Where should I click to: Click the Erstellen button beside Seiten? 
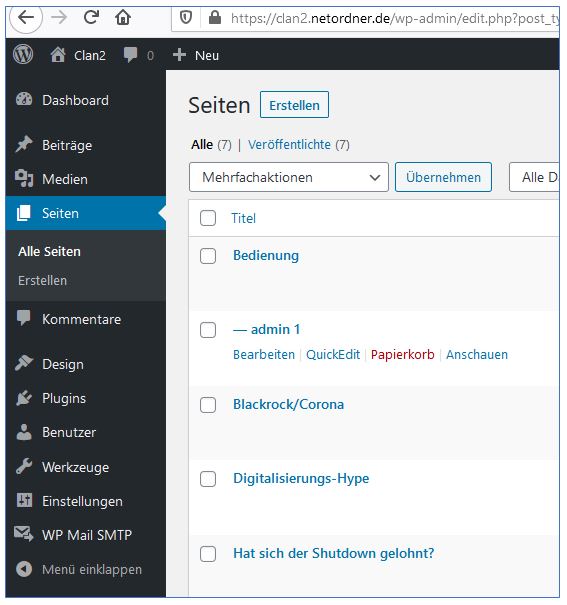294,105
